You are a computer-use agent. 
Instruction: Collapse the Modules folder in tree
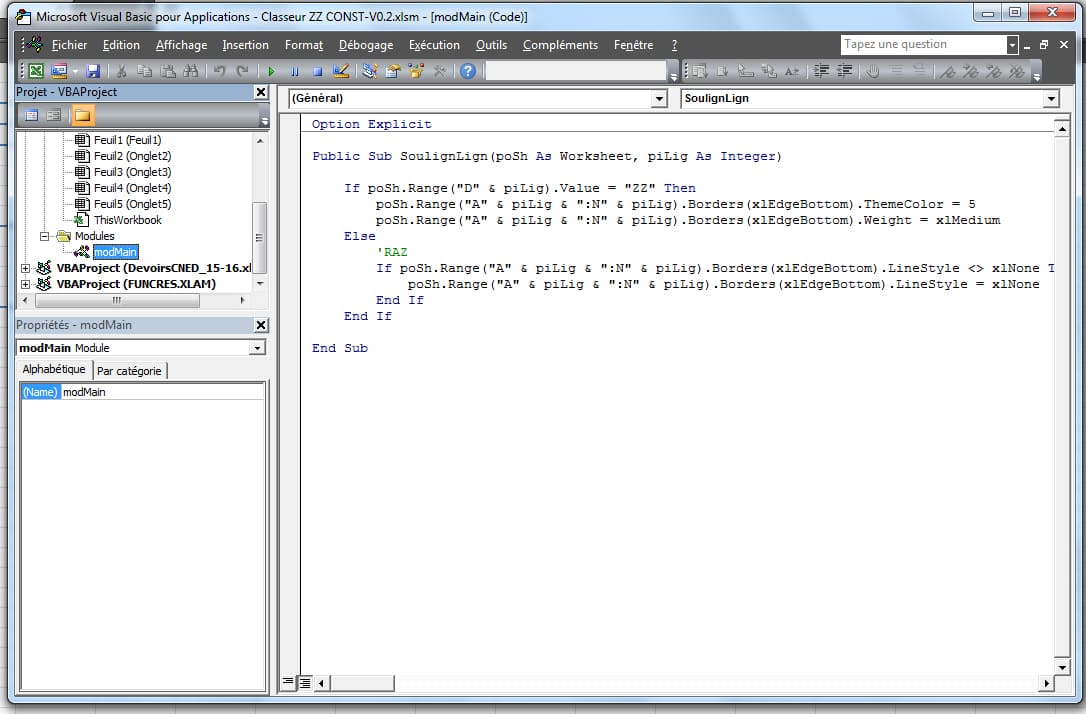(45, 236)
